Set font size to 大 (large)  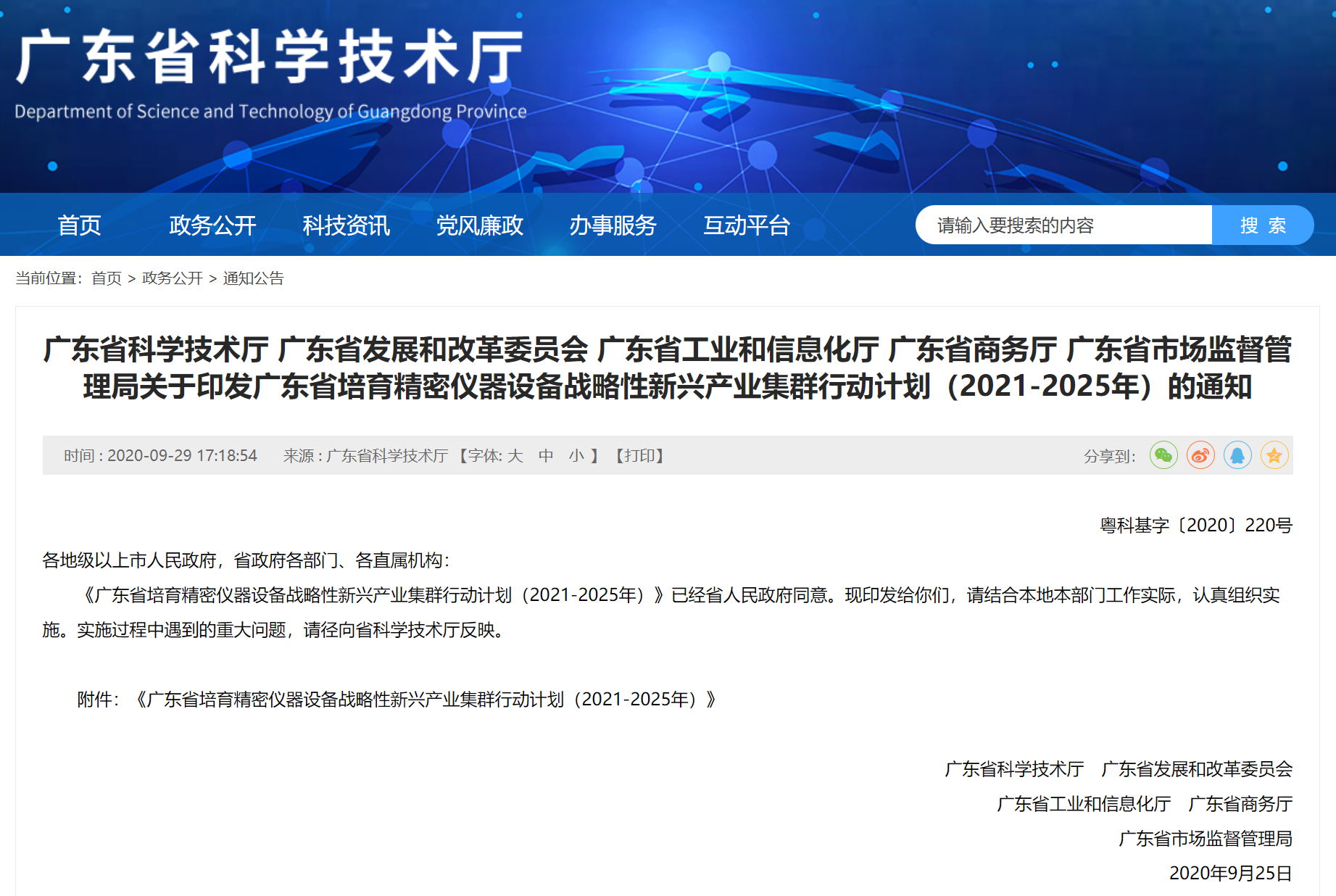(x=515, y=456)
